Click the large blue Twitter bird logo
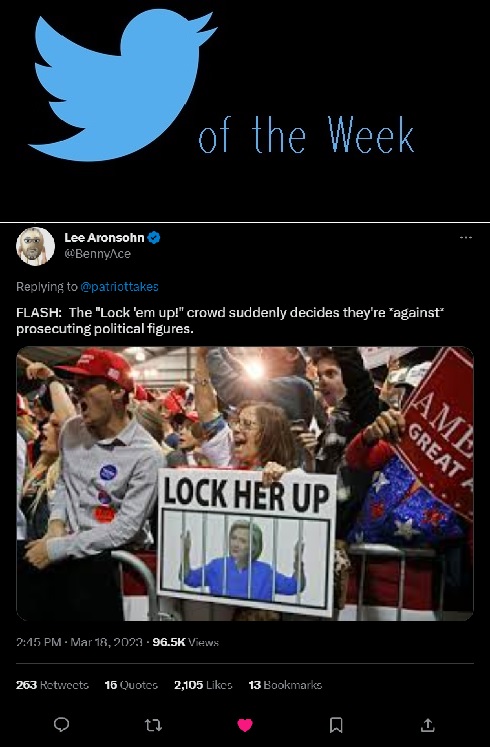The height and width of the screenshot is (747, 490). [121, 86]
